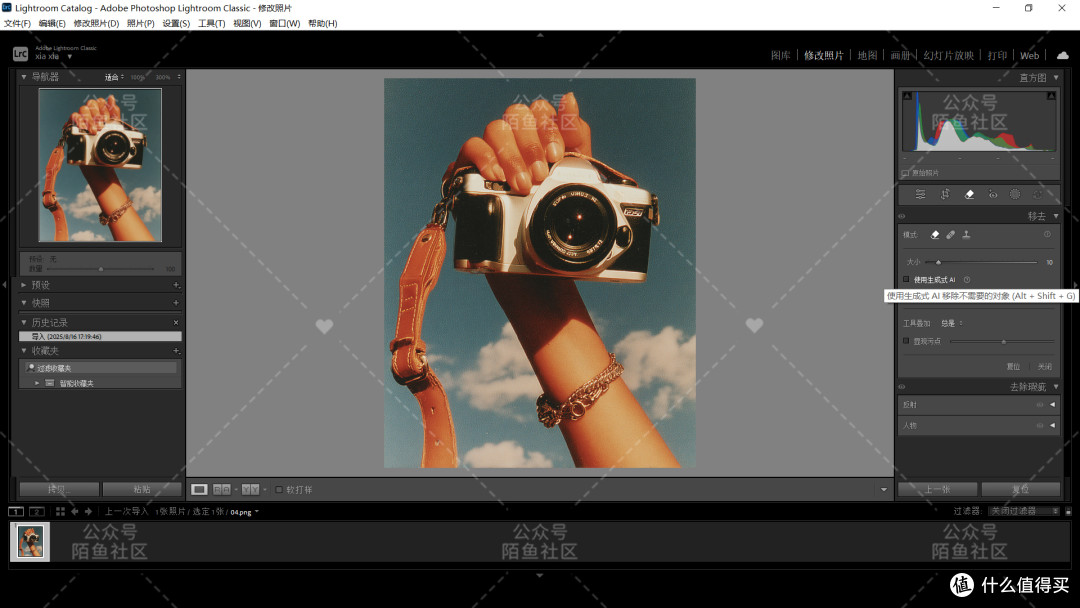Add a collection with 收藏夹 plus icon

click(x=176, y=351)
